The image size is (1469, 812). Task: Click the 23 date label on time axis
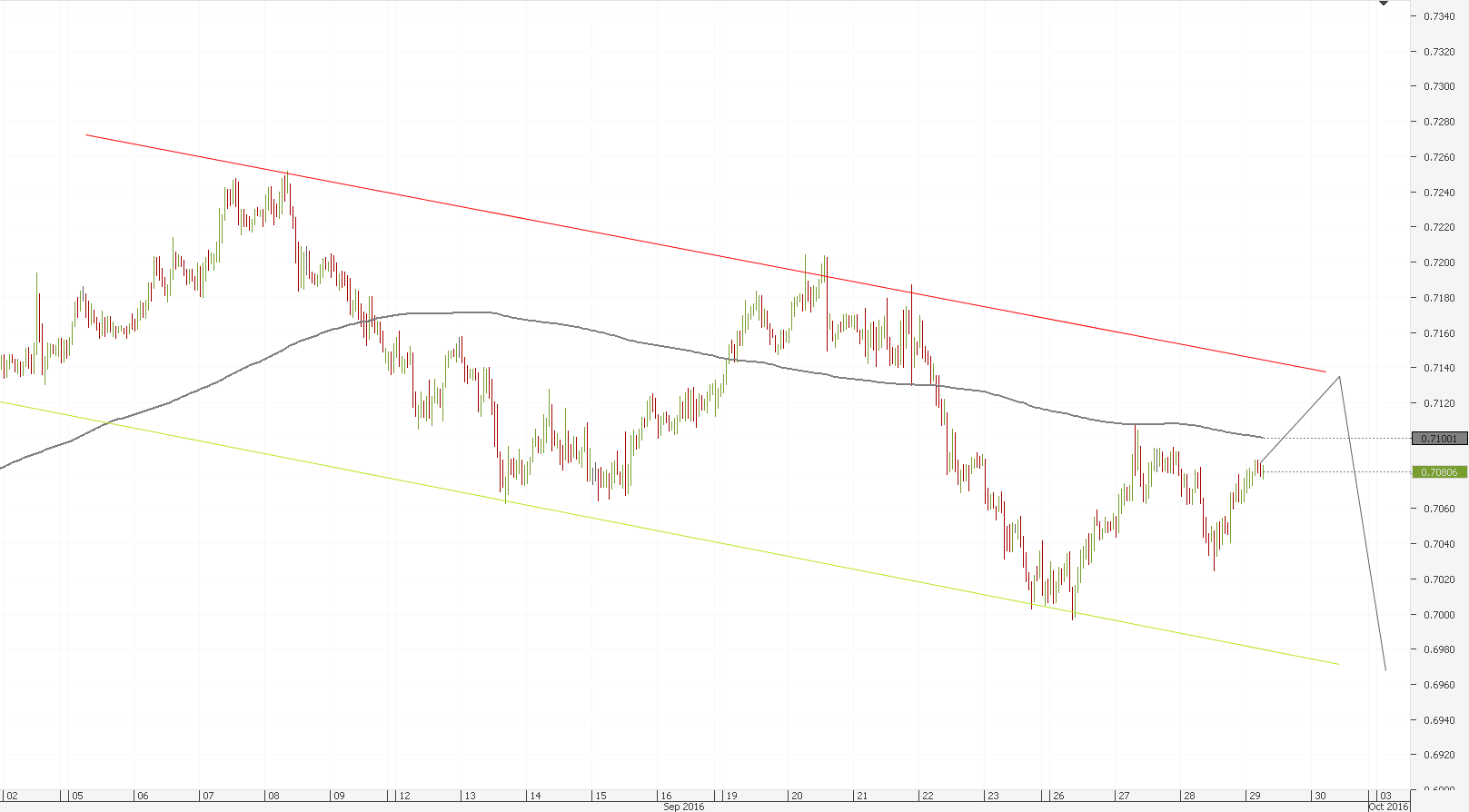[993, 796]
